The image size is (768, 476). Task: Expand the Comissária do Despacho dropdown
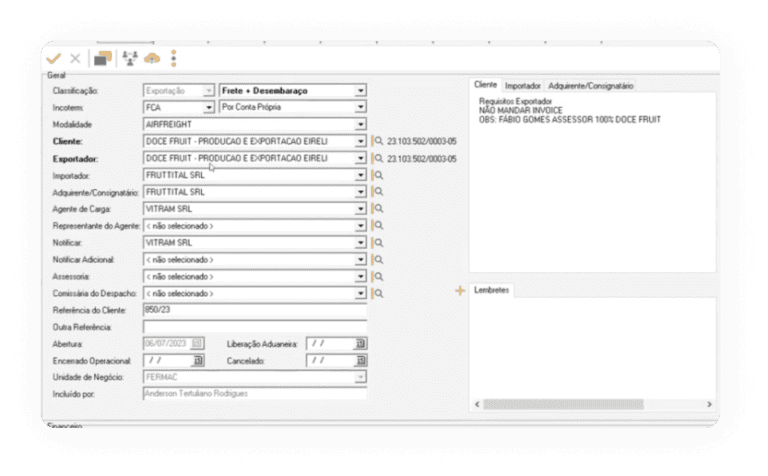360,293
